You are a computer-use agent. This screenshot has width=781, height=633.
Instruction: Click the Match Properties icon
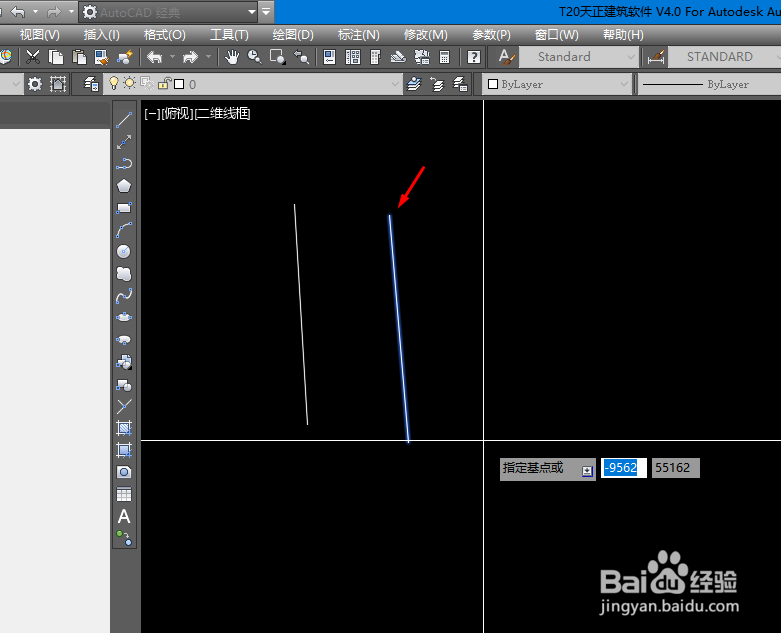[102, 57]
